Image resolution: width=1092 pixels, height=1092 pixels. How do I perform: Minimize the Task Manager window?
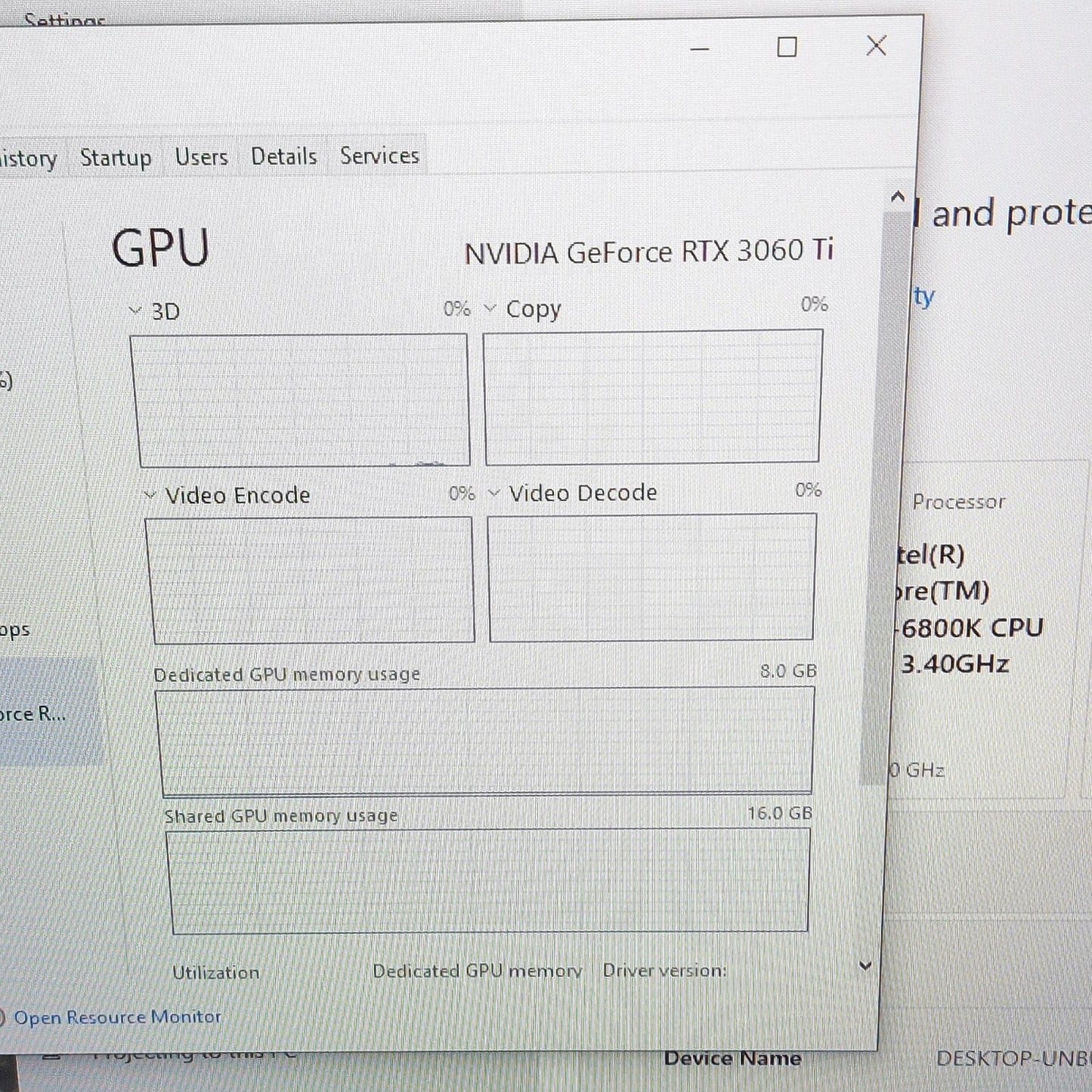pos(700,49)
